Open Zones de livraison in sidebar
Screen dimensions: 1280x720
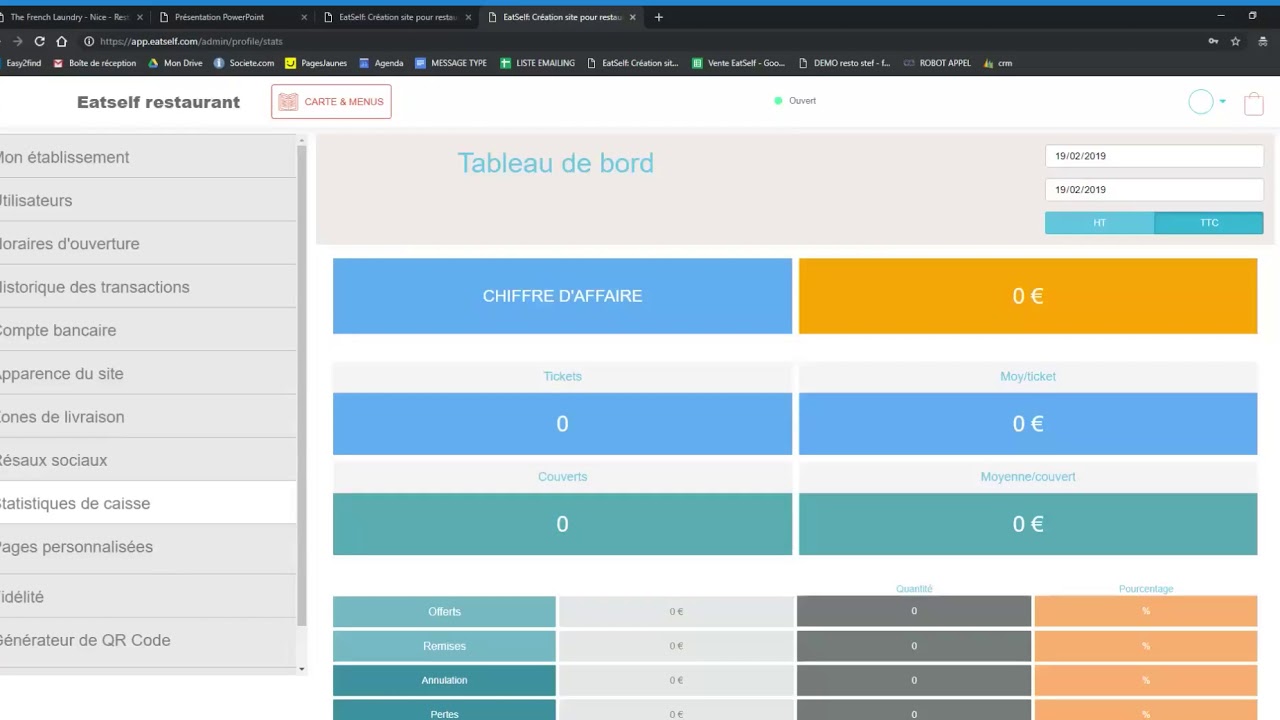(x=148, y=417)
